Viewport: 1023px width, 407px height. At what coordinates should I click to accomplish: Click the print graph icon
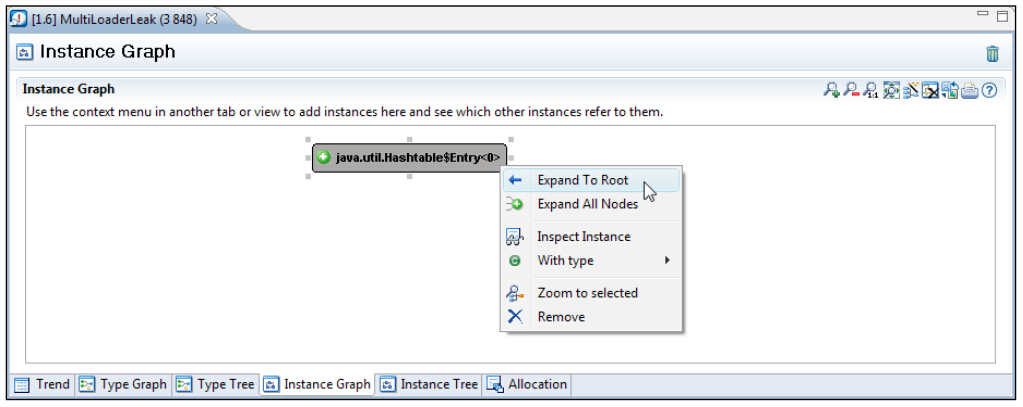(x=969, y=90)
